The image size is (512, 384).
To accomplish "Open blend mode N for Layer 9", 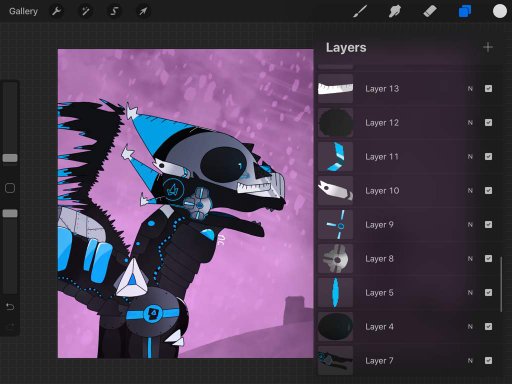I will coord(470,225).
